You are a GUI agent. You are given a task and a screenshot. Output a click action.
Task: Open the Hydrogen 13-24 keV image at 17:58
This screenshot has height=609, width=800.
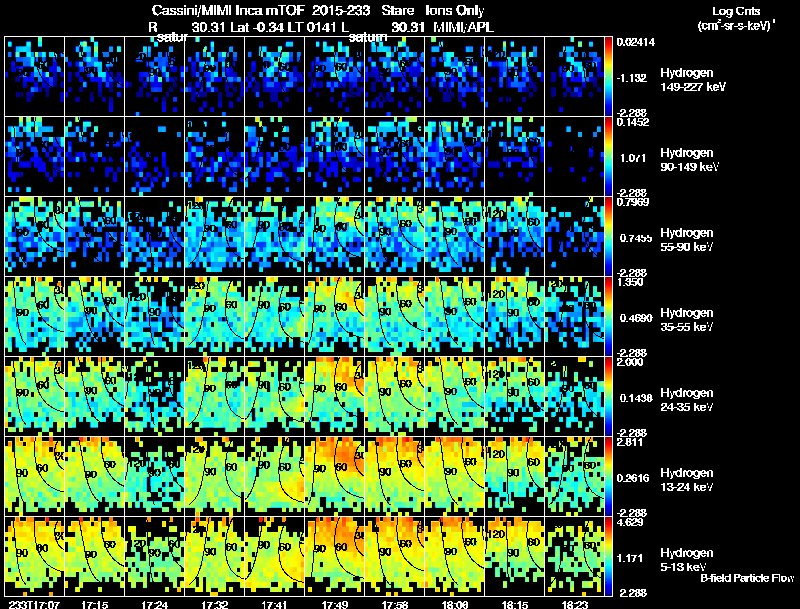pos(394,476)
